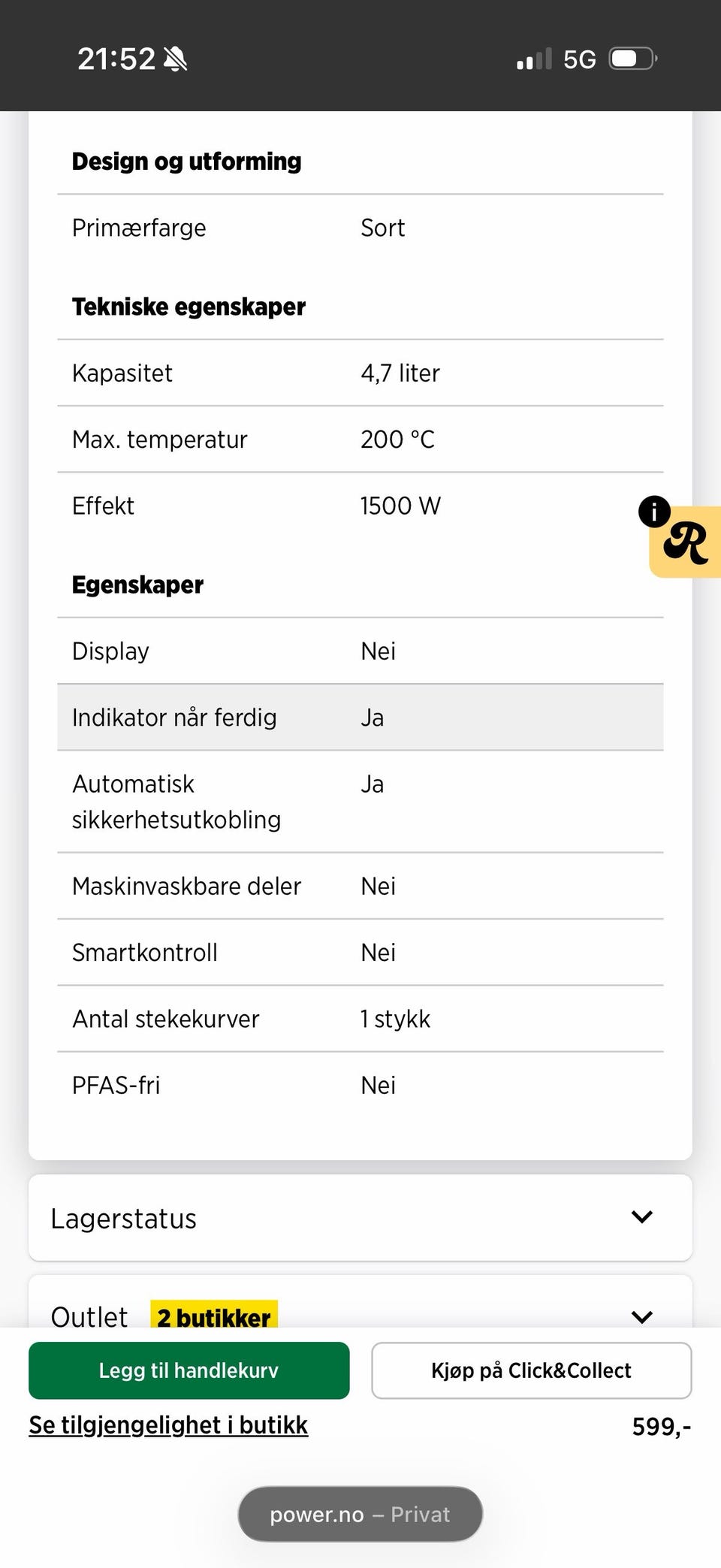This screenshot has width=721, height=1568.
Task: Tap the Outlet section label
Action: (x=89, y=1316)
